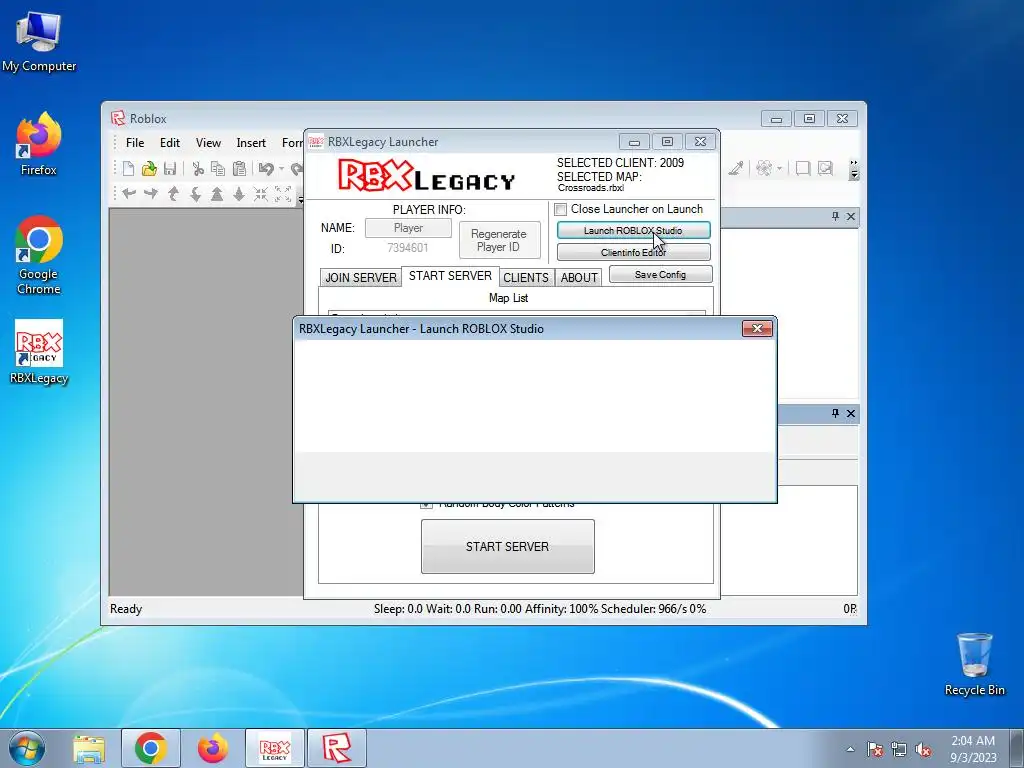
Task: Open the Clientinfo Editor button
Action: click(633, 252)
